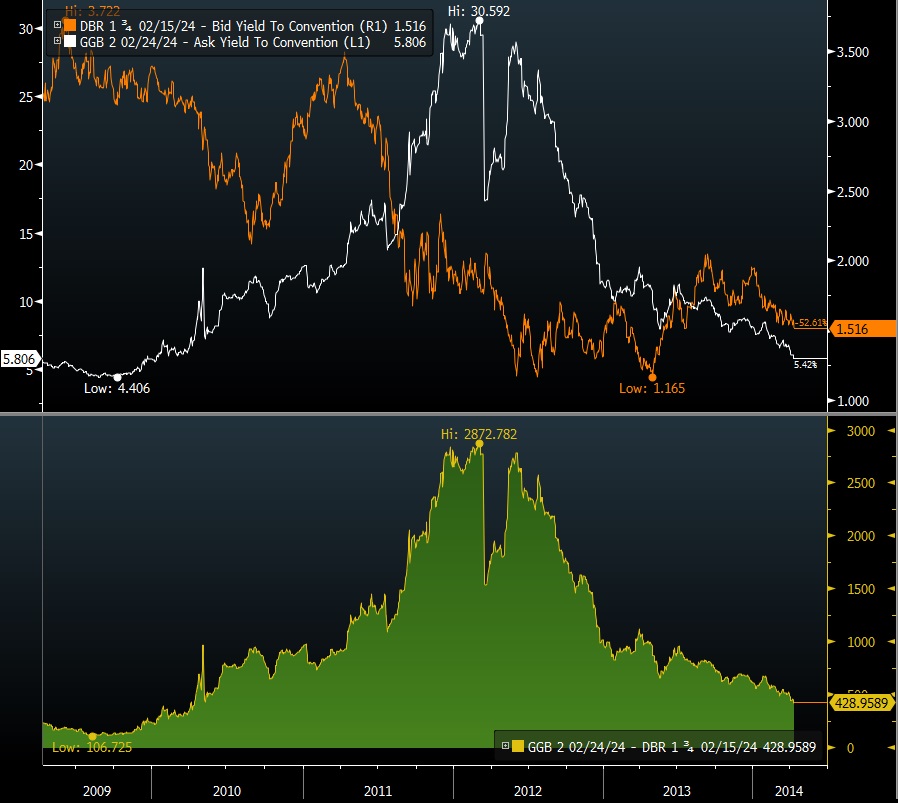
Task: Select the 'Bid Yield To Convention (R1)' legend label
Action: [x=300, y=26]
